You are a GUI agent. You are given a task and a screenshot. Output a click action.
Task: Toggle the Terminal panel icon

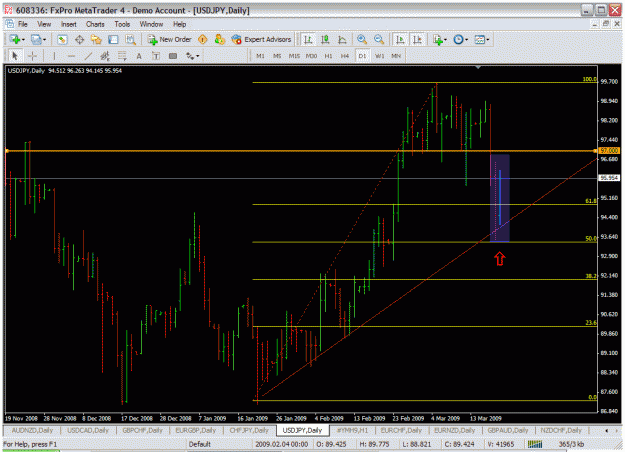113,39
